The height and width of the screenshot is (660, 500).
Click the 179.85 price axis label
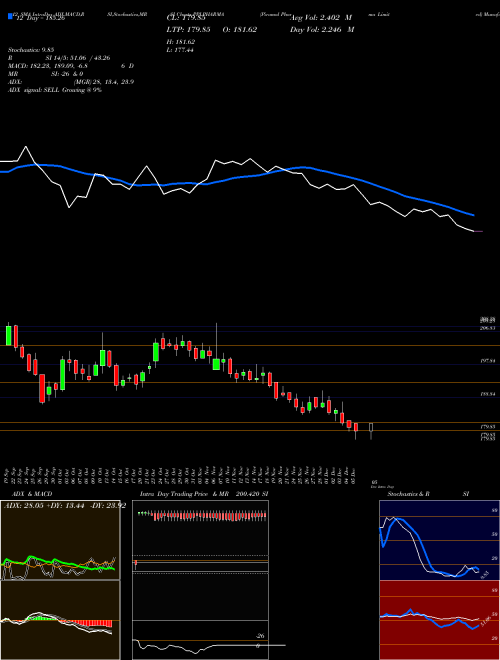[x=488, y=426]
